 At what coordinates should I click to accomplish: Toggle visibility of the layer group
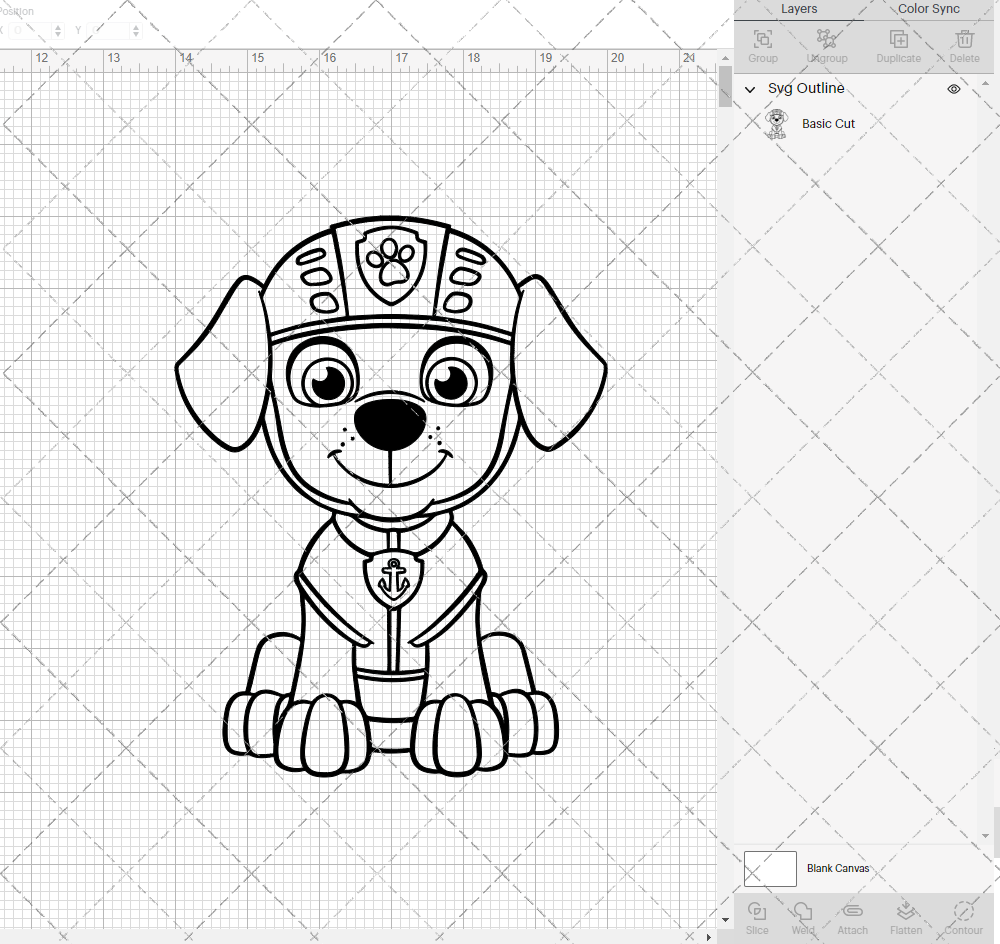click(x=953, y=88)
